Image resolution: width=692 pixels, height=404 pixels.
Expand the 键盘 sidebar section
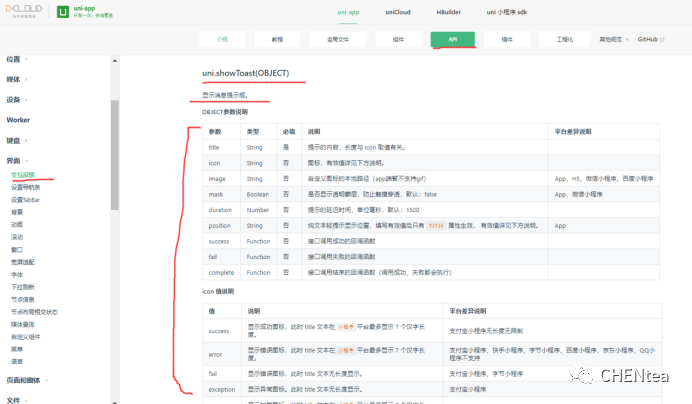pos(17,140)
